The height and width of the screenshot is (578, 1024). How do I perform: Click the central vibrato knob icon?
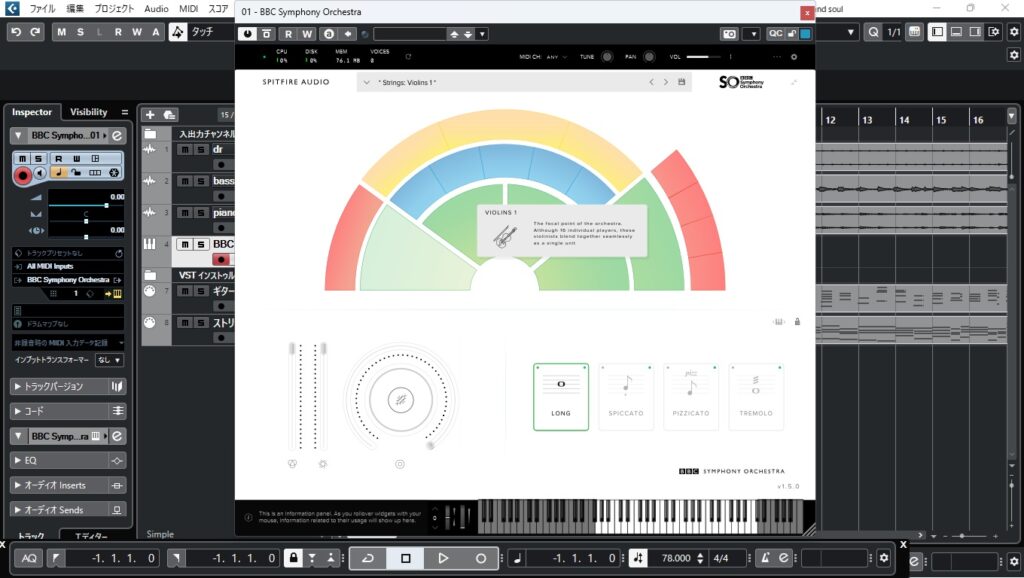[x=400, y=400]
